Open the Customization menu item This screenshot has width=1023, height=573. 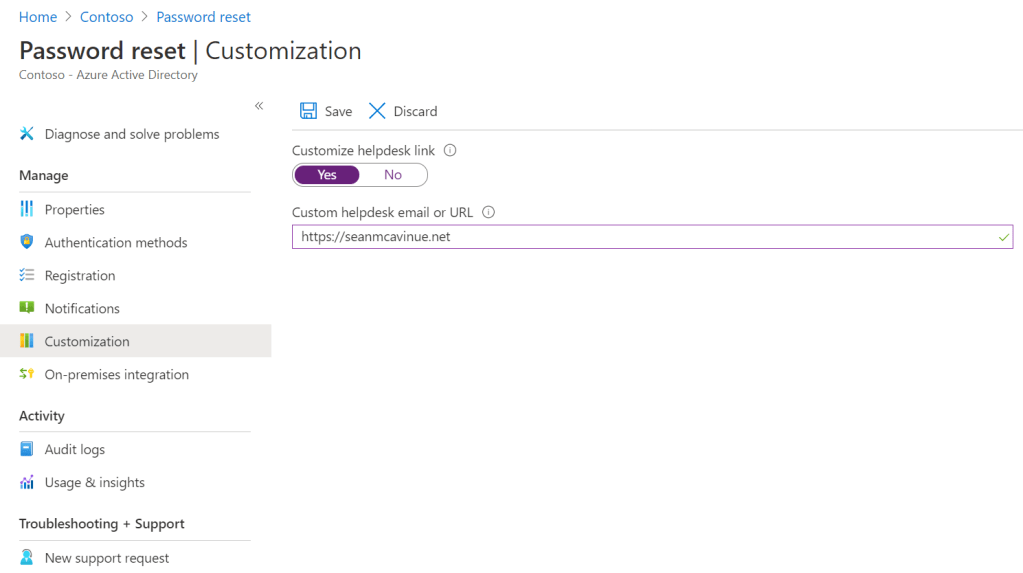[87, 341]
